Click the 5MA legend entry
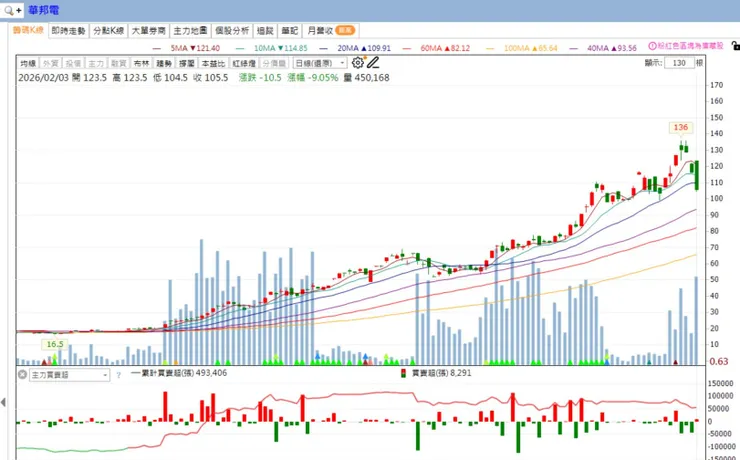 pyautogui.click(x=186, y=48)
